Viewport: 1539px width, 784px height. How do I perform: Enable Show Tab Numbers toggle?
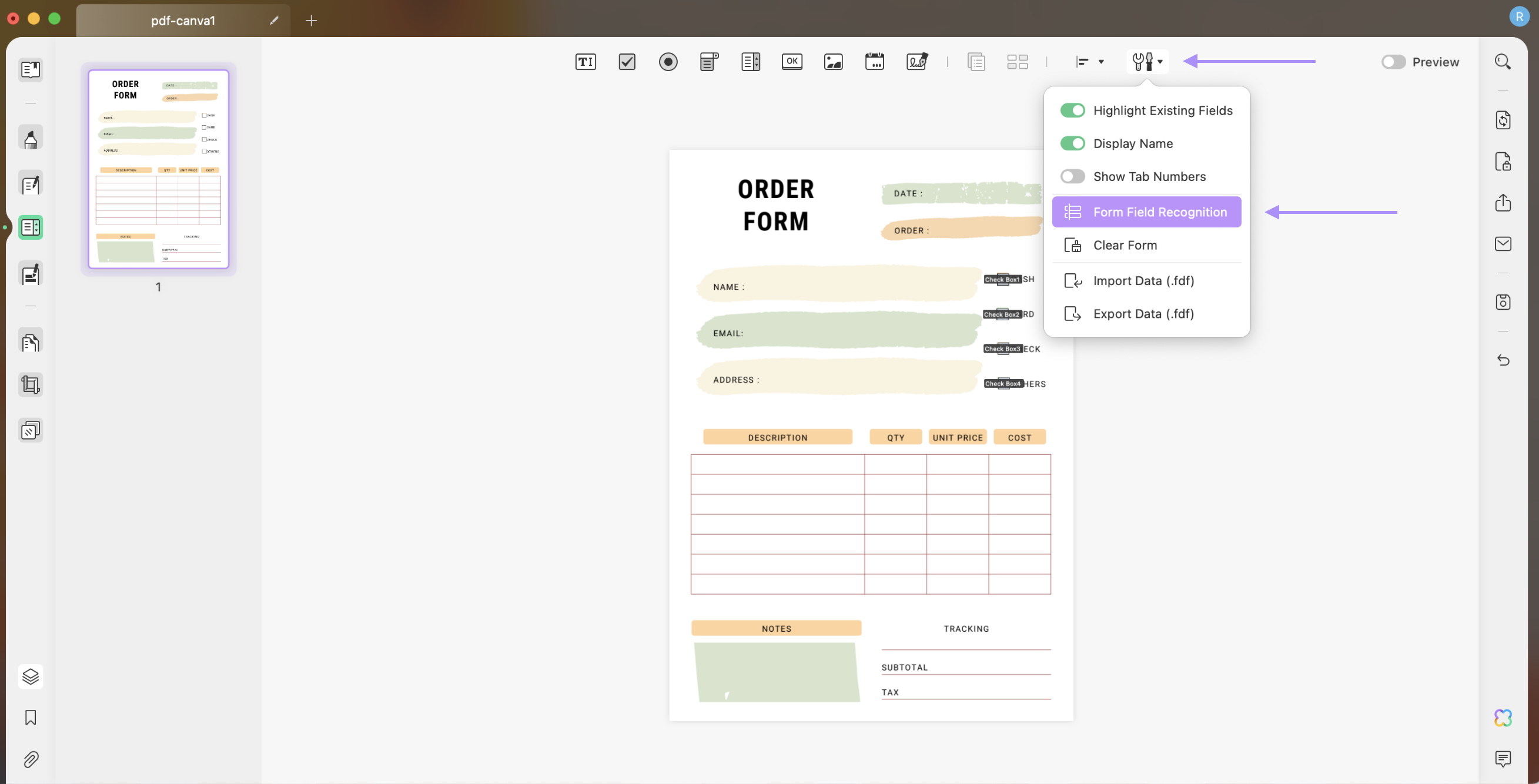tap(1072, 177)
